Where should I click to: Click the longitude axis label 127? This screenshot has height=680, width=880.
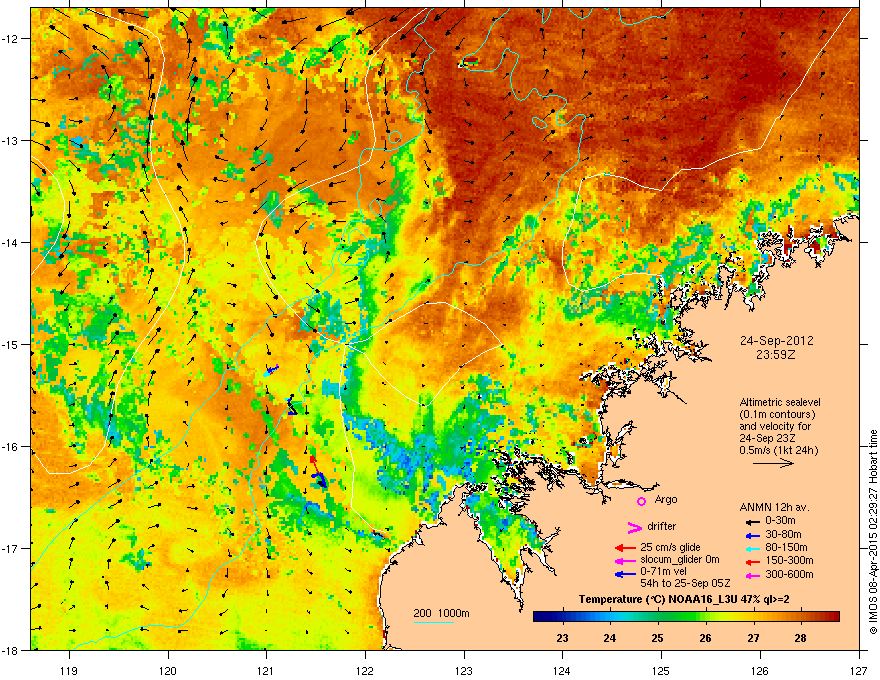tap(859, 671)
